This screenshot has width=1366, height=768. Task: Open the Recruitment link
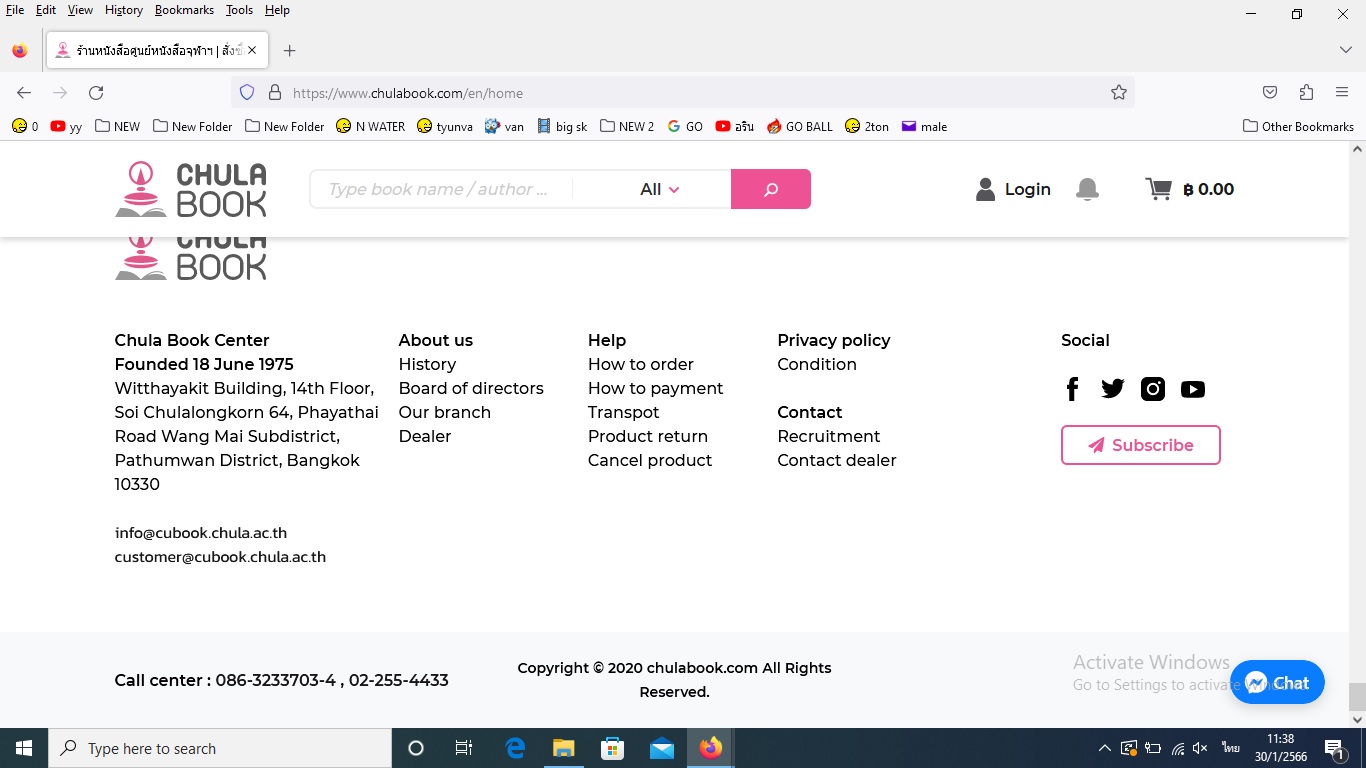pyautogui.click(x=829, y=436)
